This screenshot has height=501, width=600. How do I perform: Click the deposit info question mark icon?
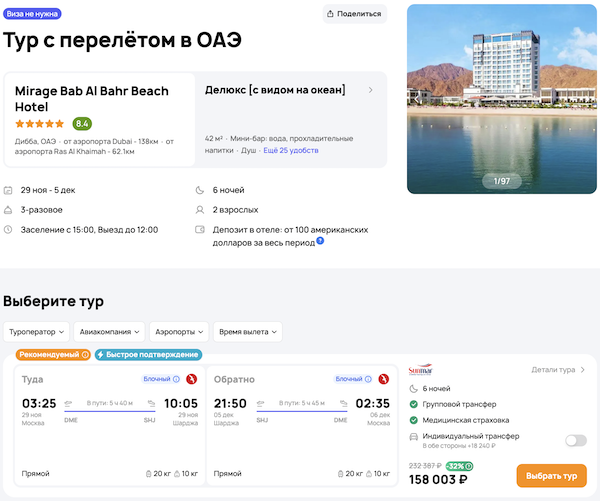[x=320, y=241]
